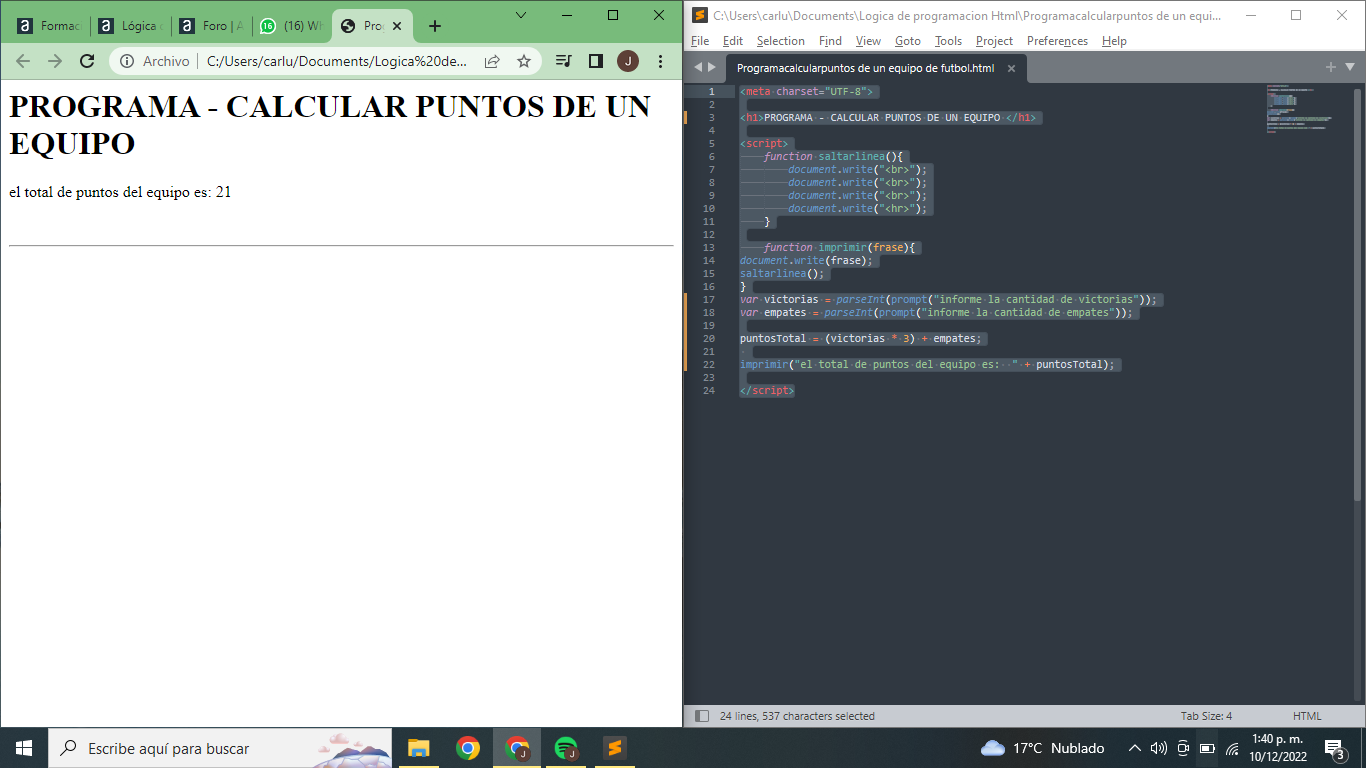This screenshot has height=768, width=1366.
Task: Go back in Chrome history
Action: point(23,61)
